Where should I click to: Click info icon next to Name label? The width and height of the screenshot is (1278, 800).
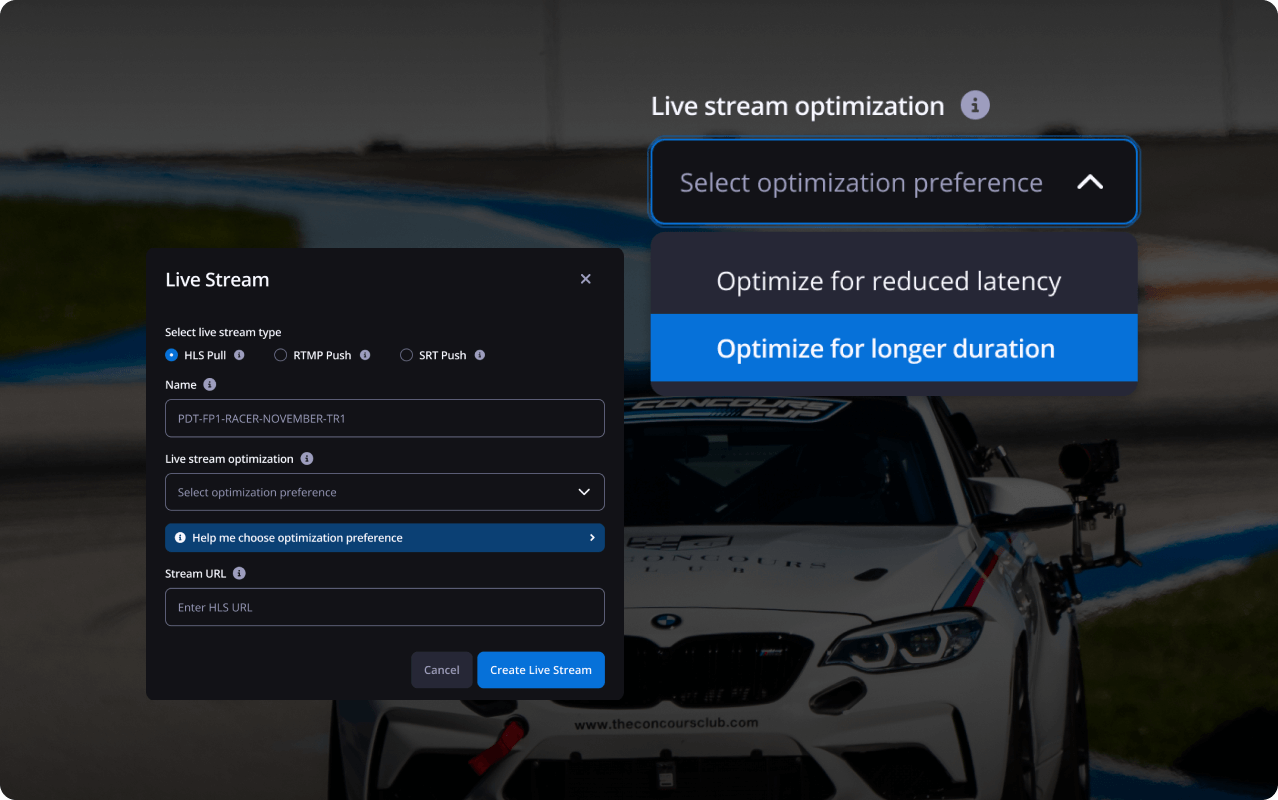[209, 385]
